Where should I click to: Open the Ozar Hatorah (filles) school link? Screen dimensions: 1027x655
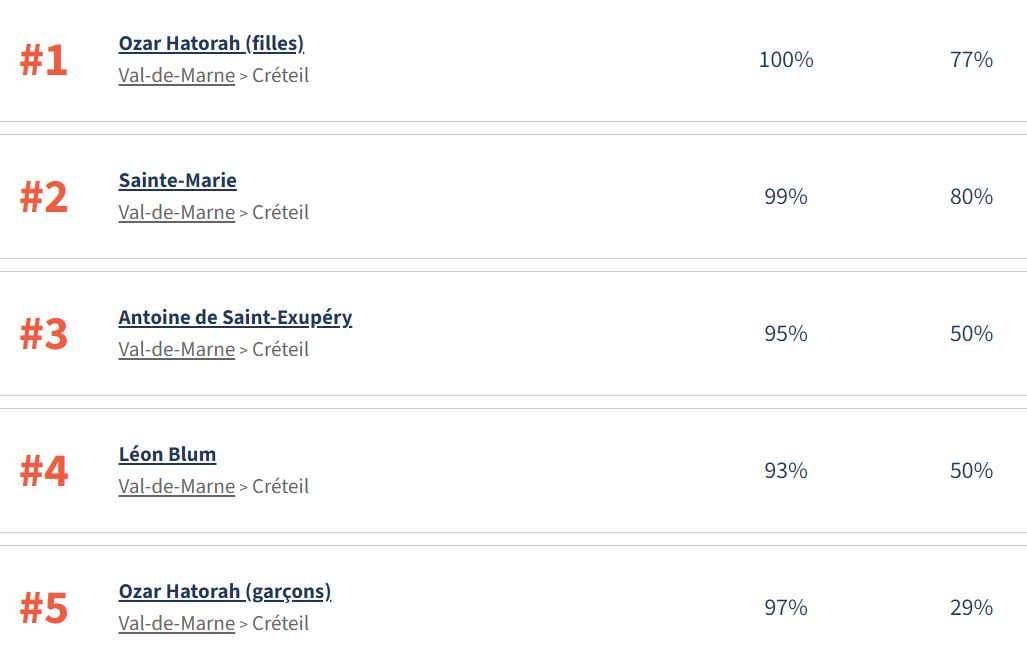click(211, 43)
